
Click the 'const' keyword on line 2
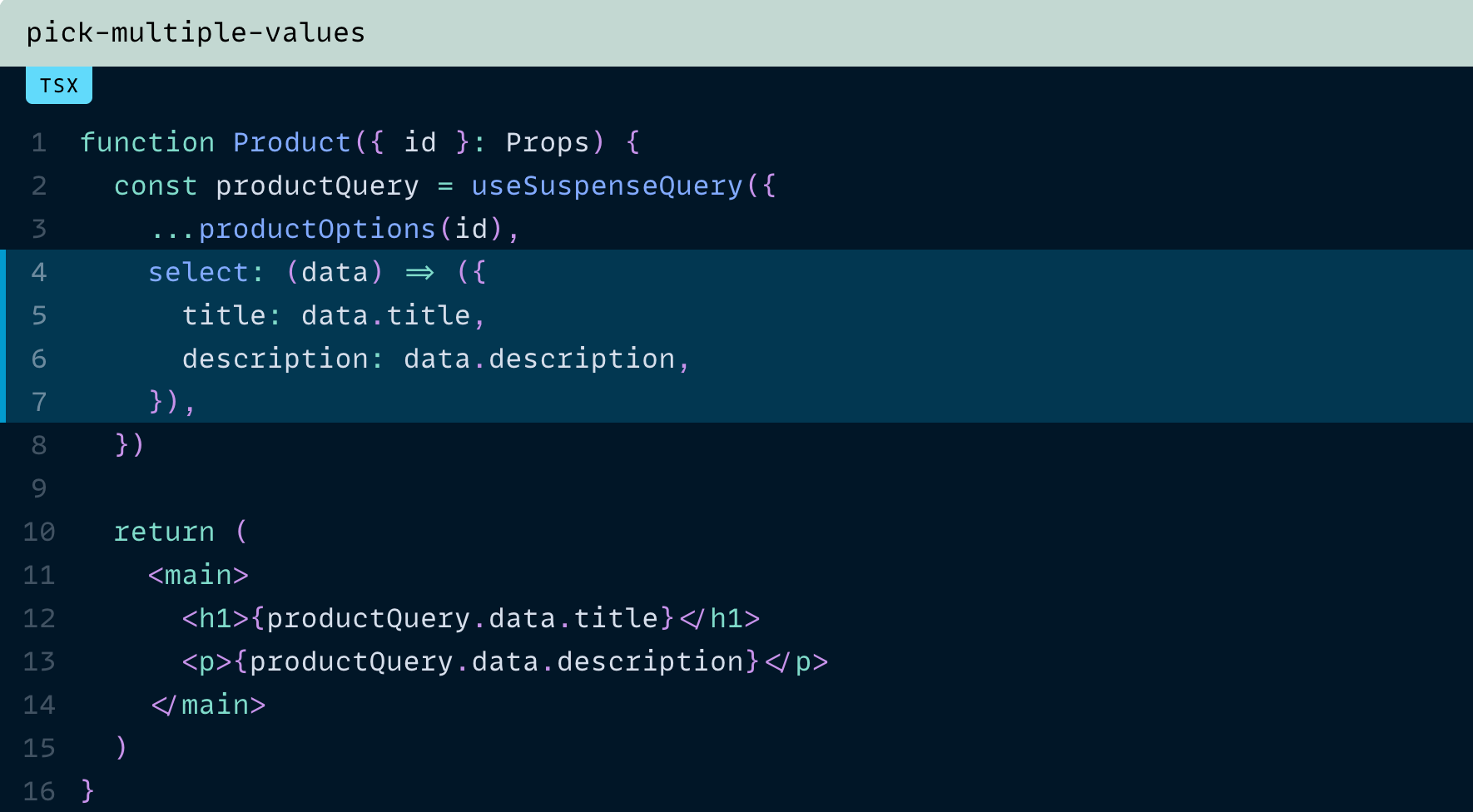156,186
